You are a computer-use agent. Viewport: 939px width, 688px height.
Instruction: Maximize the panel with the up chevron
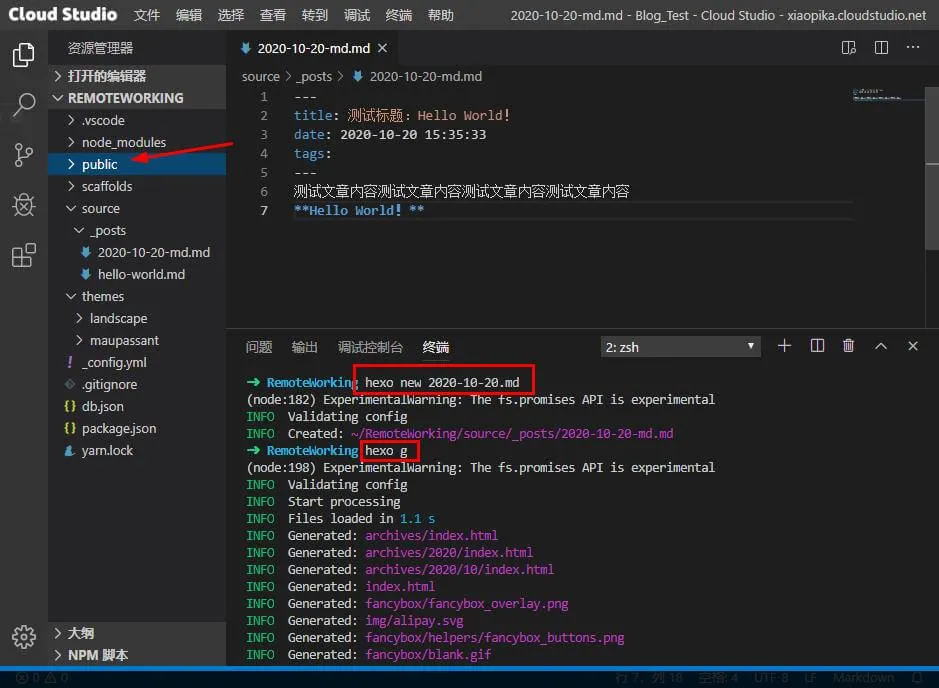pyautogui.click(x=881, y=346)
